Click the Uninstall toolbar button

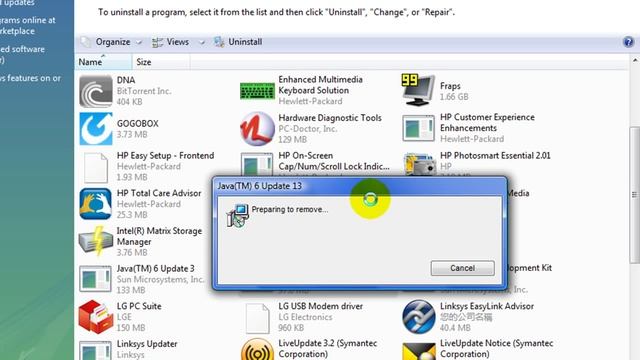pyautogui.click(x=238, y=42)
